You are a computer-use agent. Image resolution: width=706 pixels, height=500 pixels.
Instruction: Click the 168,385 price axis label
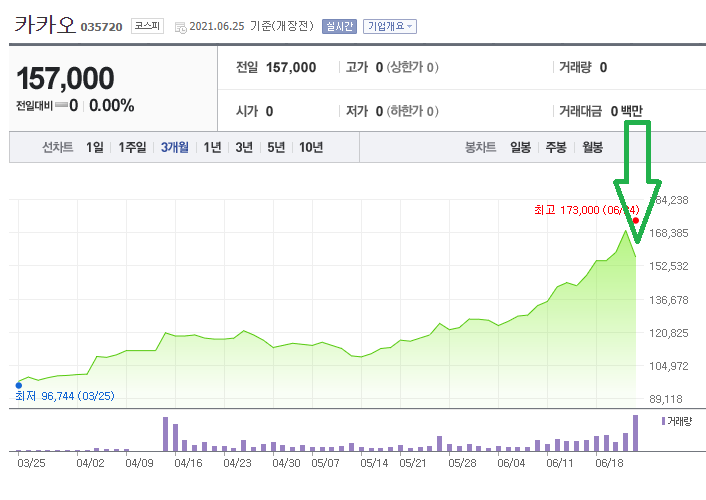(669, 233)
